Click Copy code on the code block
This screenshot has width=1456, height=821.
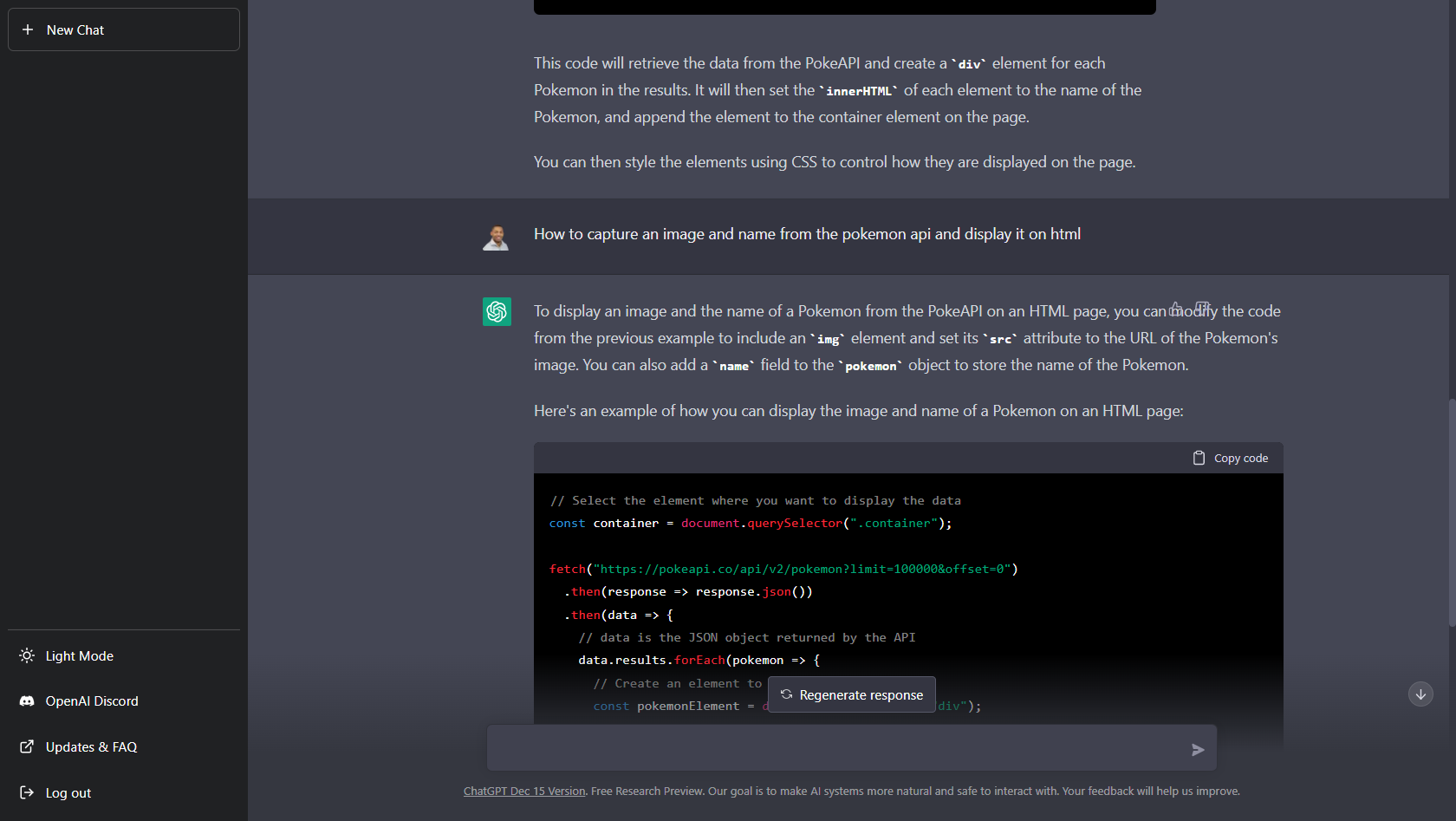point(1231,458)
